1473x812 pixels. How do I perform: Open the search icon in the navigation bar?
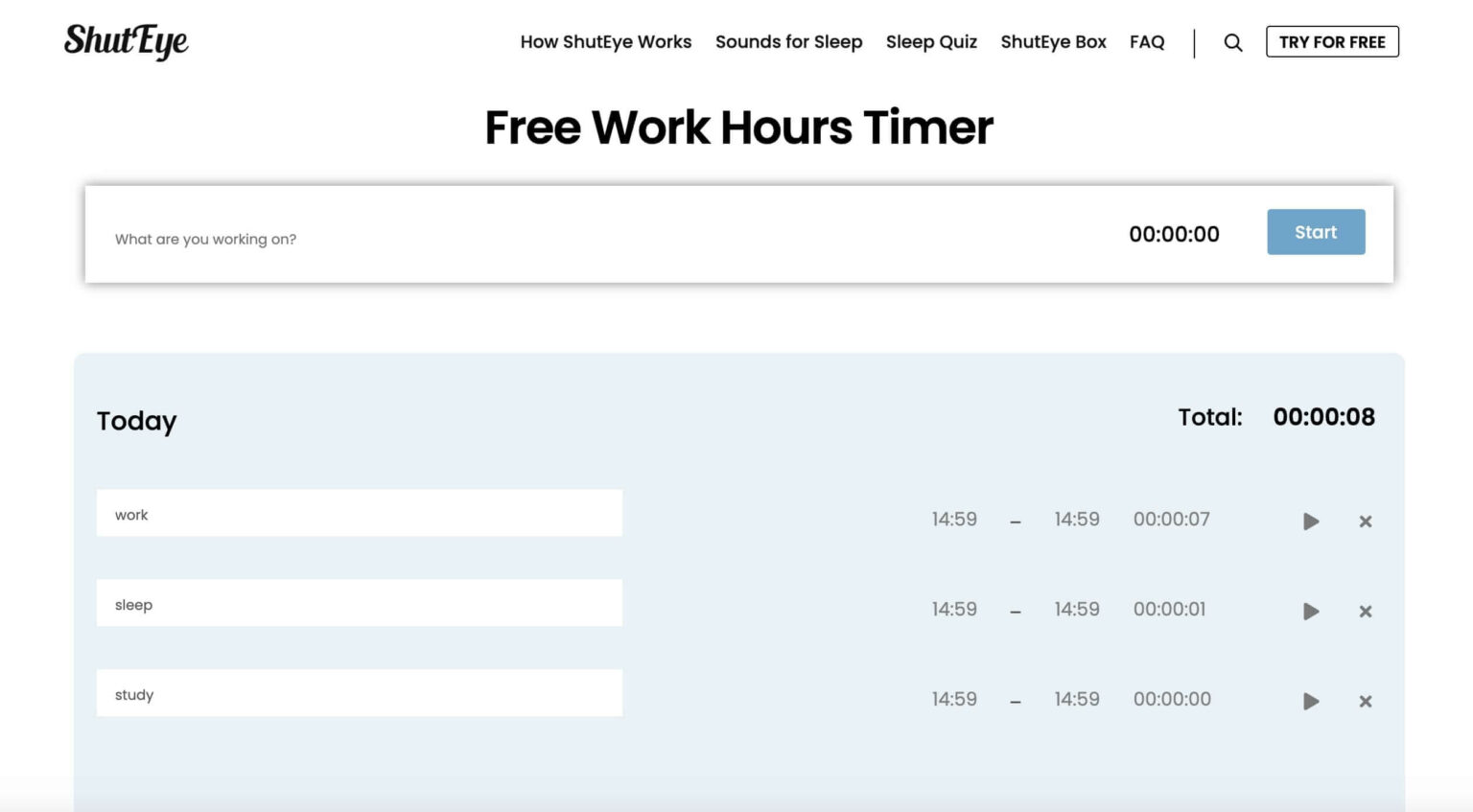(x=1233, y=42)
